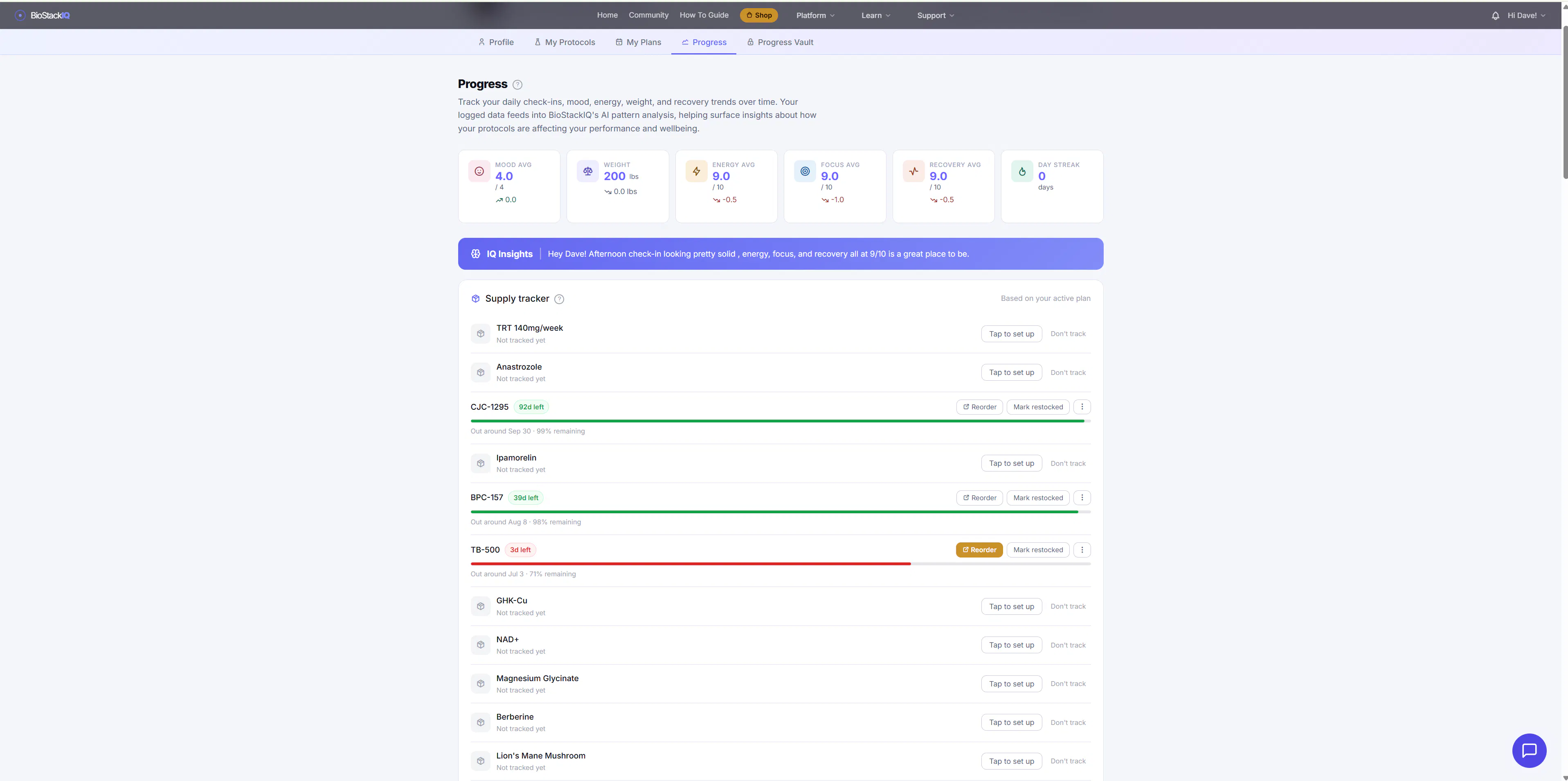Viewport: 1568px width, 781px height.
Task: Open the Hi Dave! account menu
Action: (1526, 15)
